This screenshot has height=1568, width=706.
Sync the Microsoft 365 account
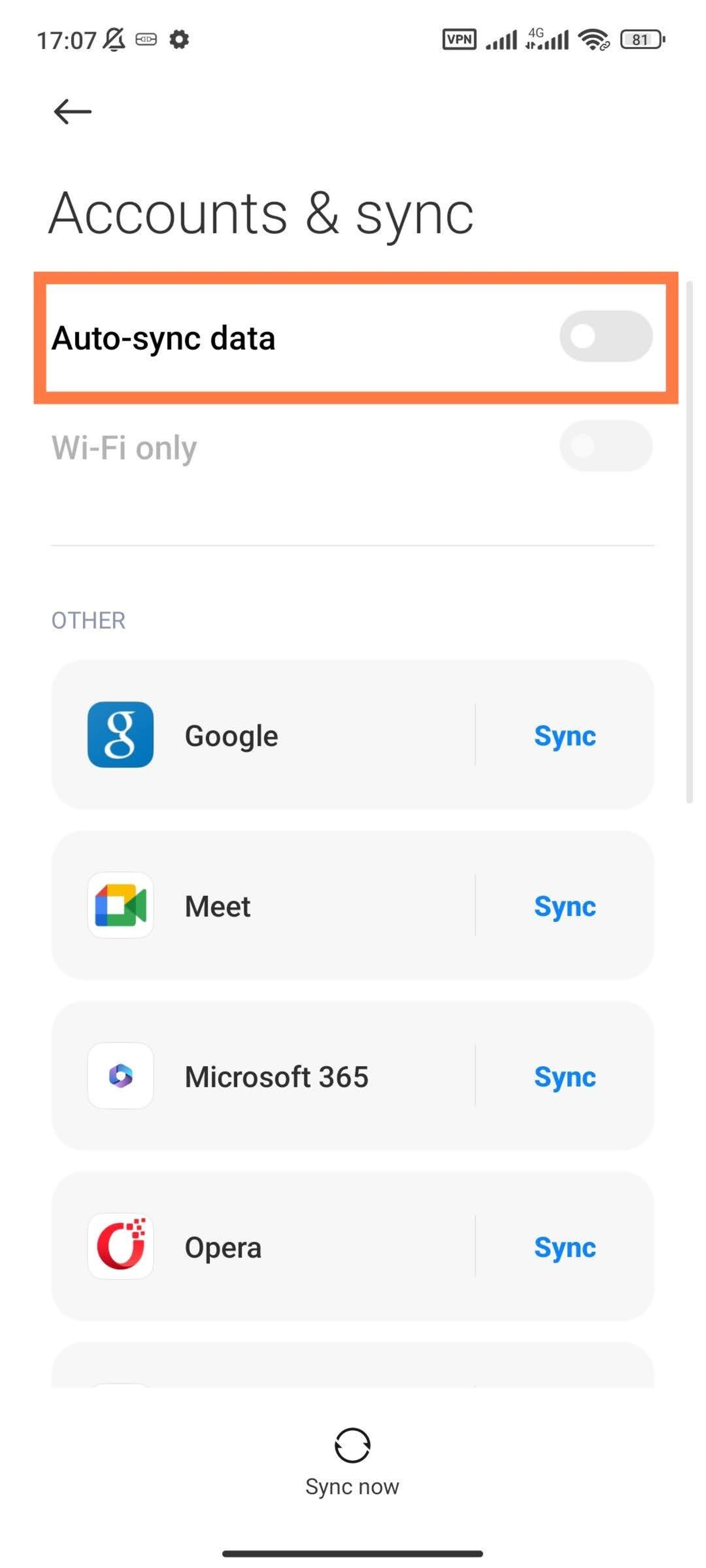565,1077
